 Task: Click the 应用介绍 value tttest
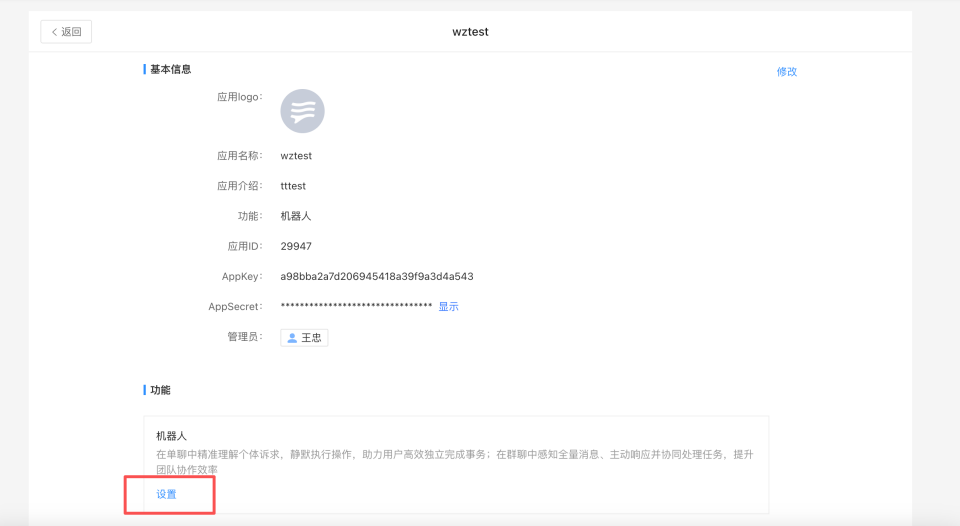(293, 186)
